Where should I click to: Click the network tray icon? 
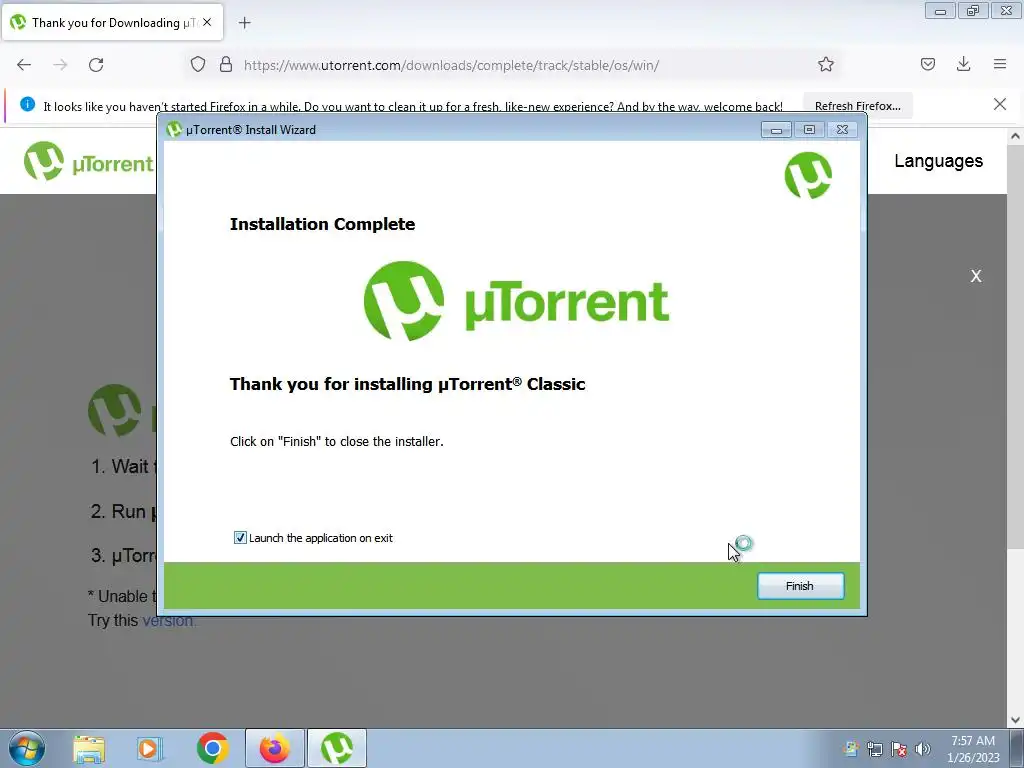pos(874,749)
